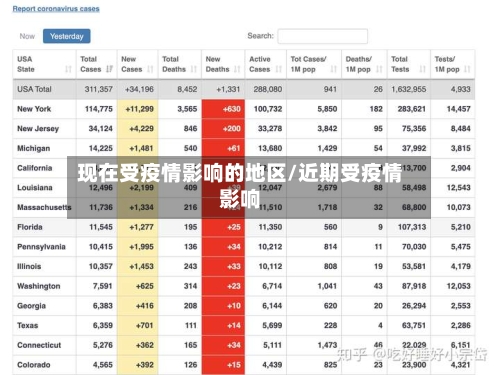Click New York's total cases 114,775
The image size is (500, 375).
pos(99,109)
